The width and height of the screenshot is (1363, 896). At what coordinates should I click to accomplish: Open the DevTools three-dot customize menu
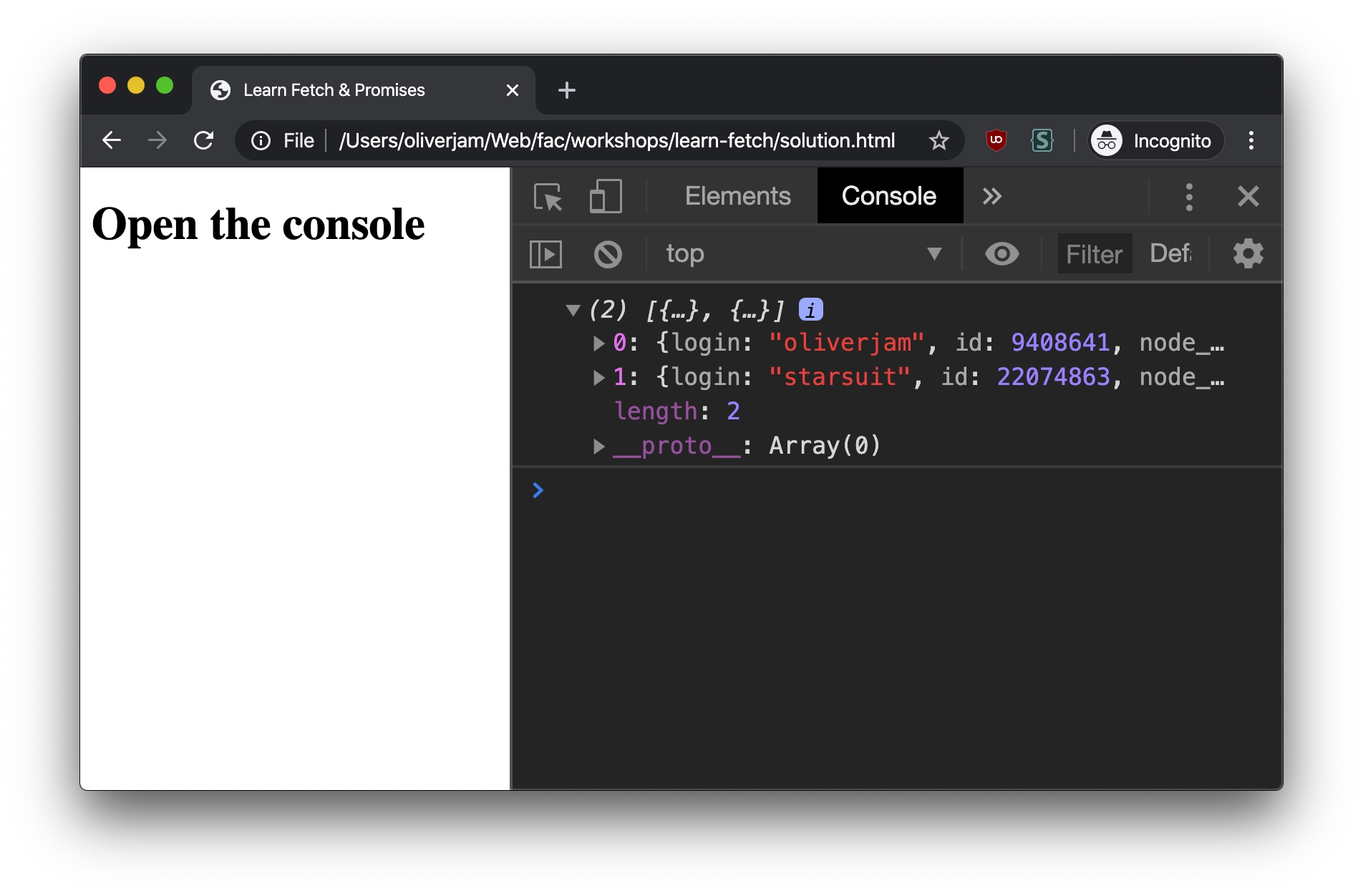(x=1189, y=197)
